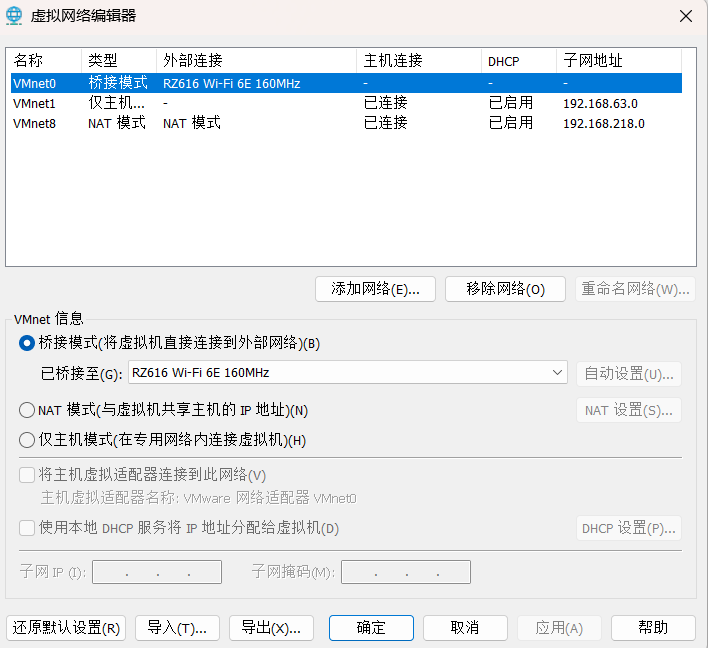Close the 虚拟网络编辑器 dialog
Image resolution: width=708 pixels, height=648 pixels.
[x=685, y=16]
